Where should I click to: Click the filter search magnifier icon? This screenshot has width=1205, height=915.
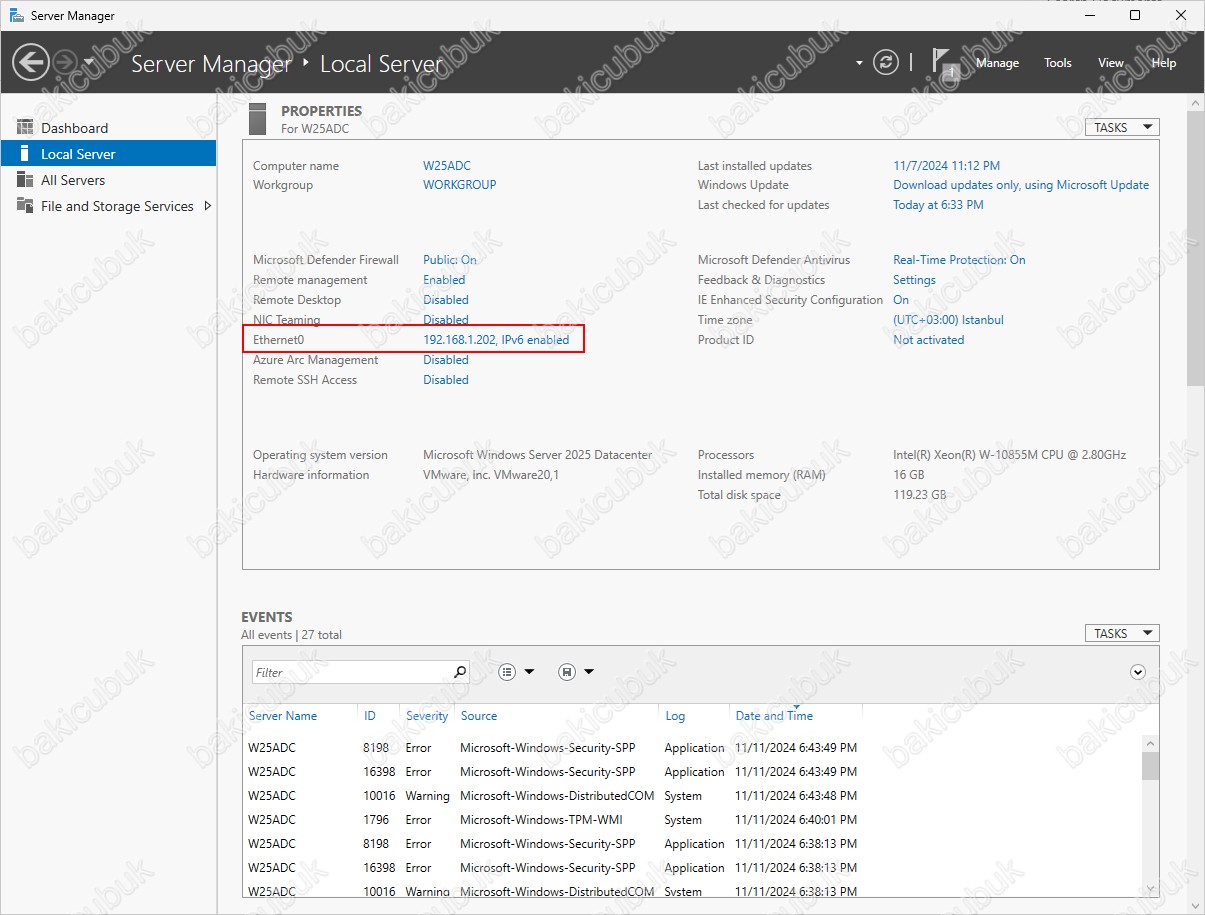click(460, 672)
